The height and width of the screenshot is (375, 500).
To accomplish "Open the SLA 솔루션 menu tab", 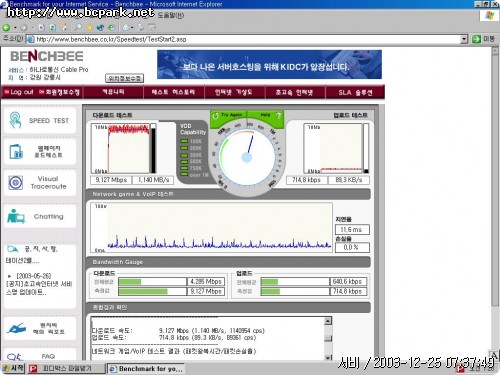I will click(x=355, y=92).
